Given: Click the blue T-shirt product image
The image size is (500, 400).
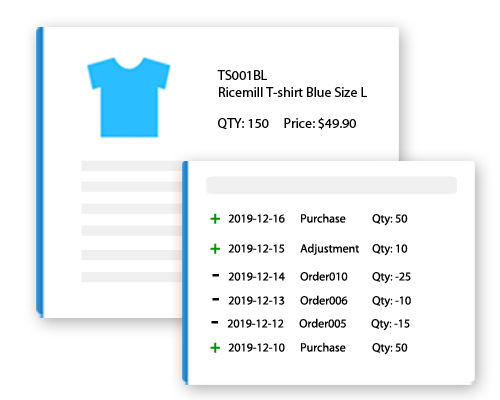Looking at the screenshot, I should point(129,97).
